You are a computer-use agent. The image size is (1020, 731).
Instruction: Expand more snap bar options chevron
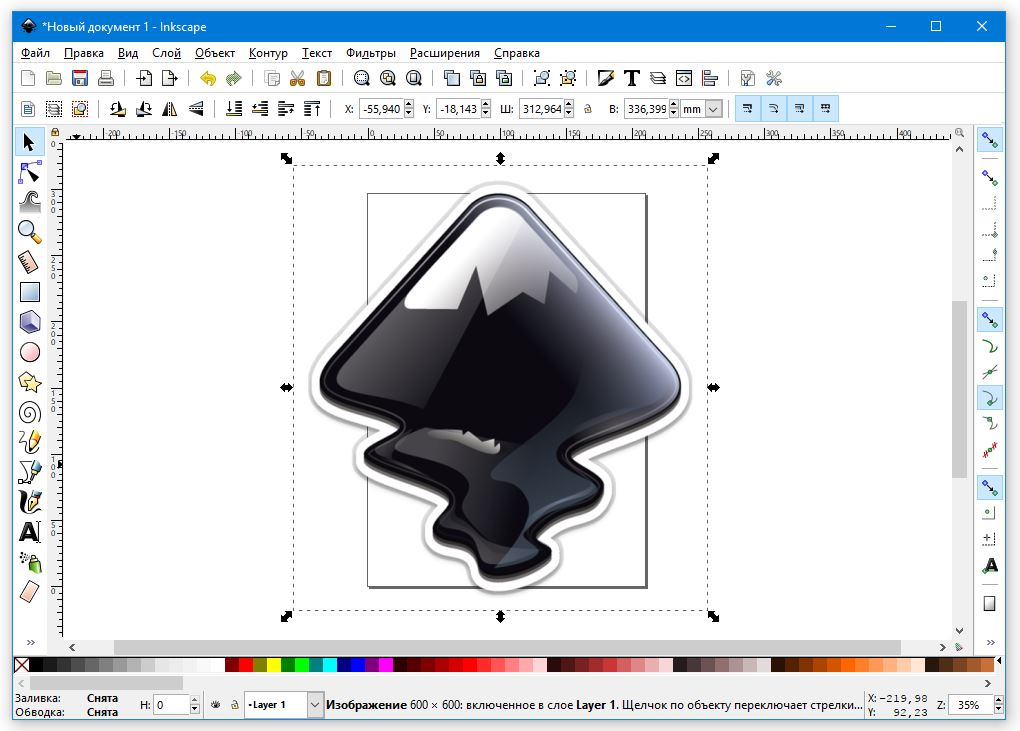990,643
